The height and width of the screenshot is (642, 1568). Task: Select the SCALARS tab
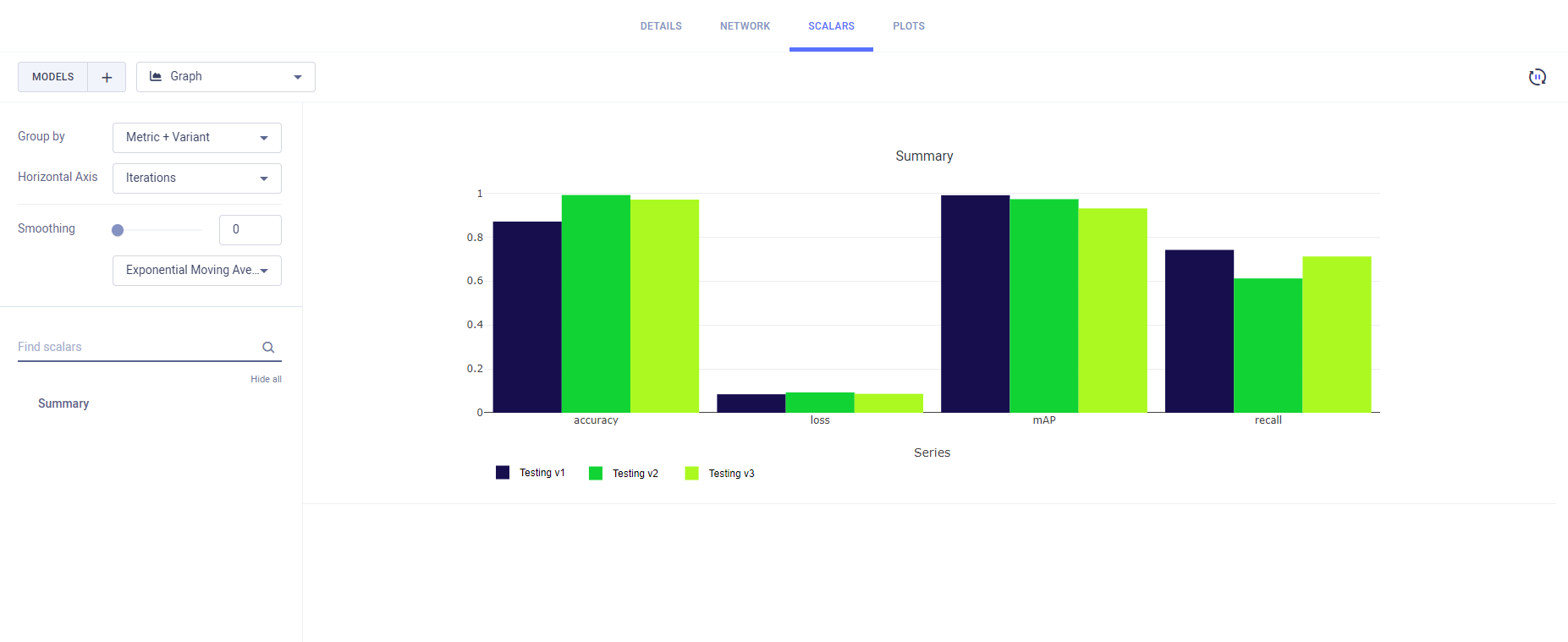831,26
